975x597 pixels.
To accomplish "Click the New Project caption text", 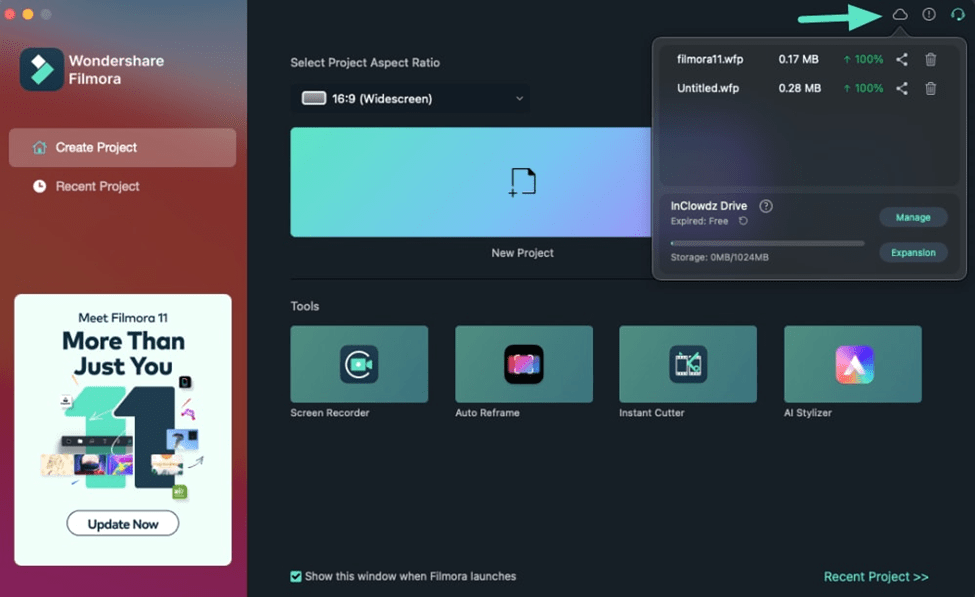I will [x=522, y=252].
